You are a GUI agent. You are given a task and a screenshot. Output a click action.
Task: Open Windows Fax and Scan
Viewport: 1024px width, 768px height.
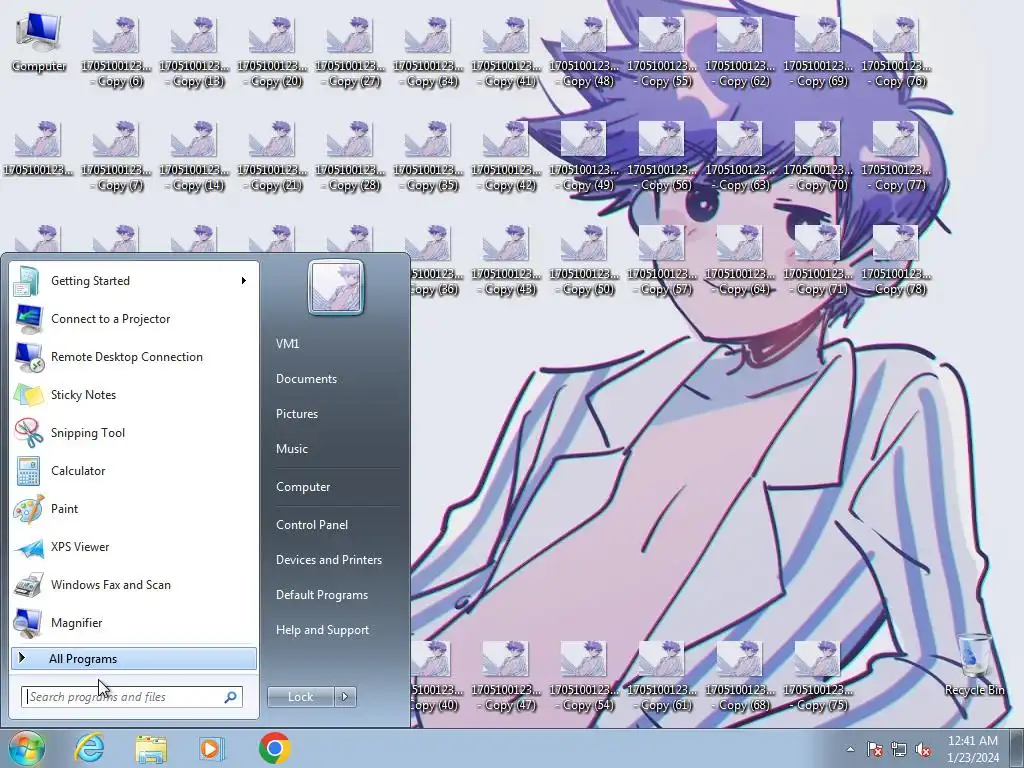click(134, 584)
